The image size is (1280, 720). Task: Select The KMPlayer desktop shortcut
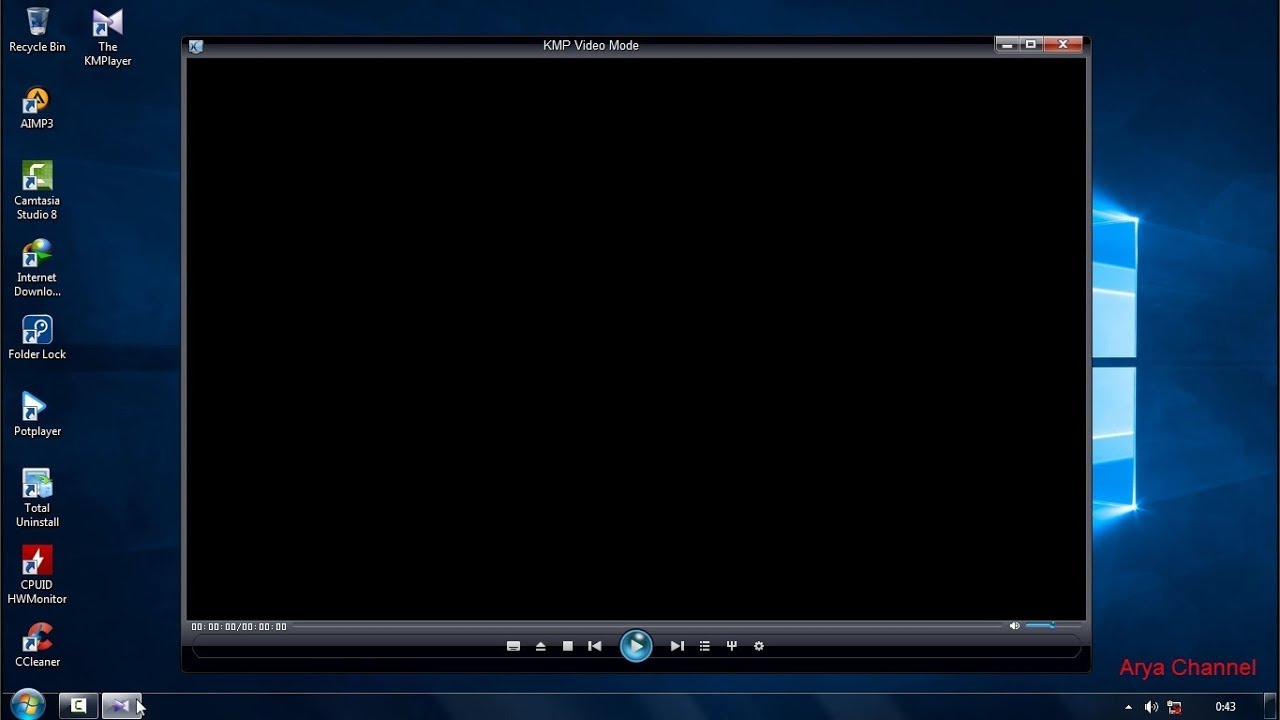(108, 38)
